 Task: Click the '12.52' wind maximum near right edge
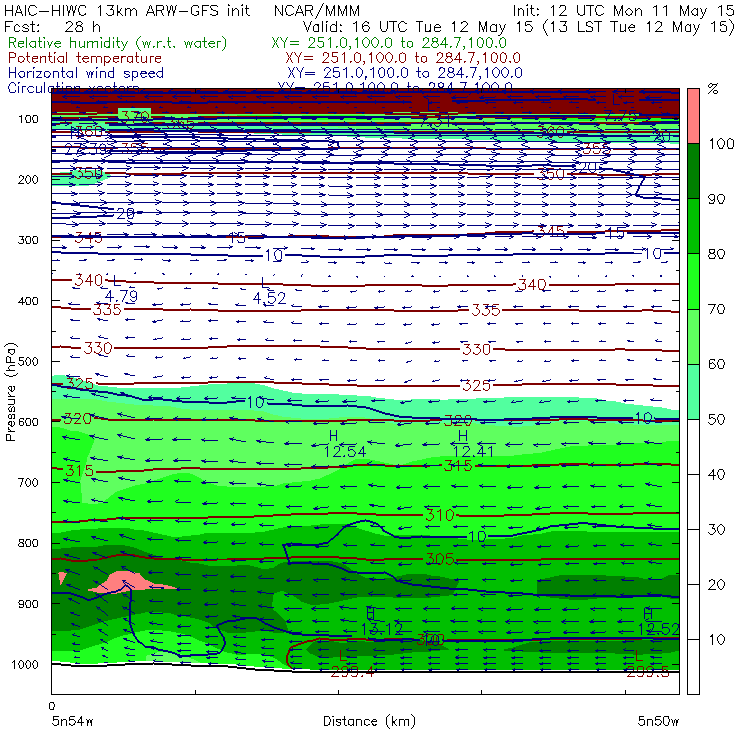658,629
